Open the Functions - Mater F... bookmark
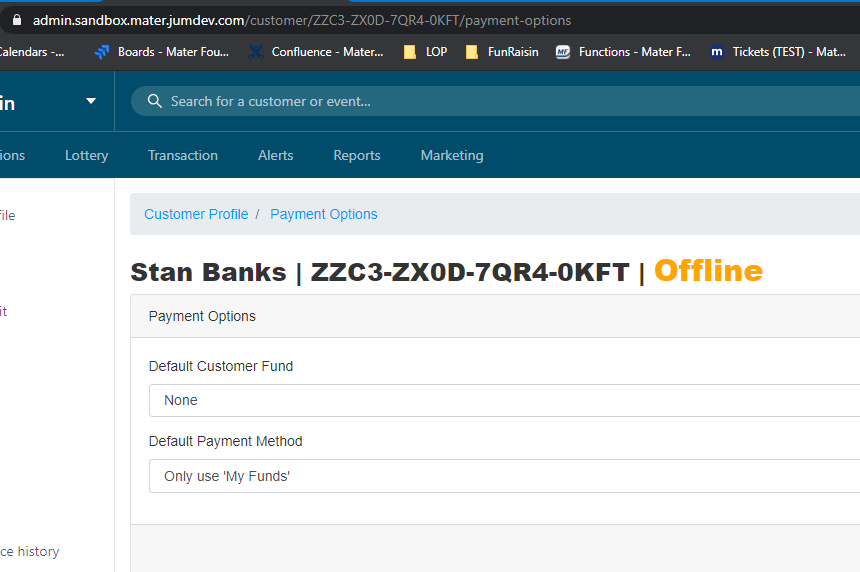Screen dimensions: 860x572 [623, 52]
